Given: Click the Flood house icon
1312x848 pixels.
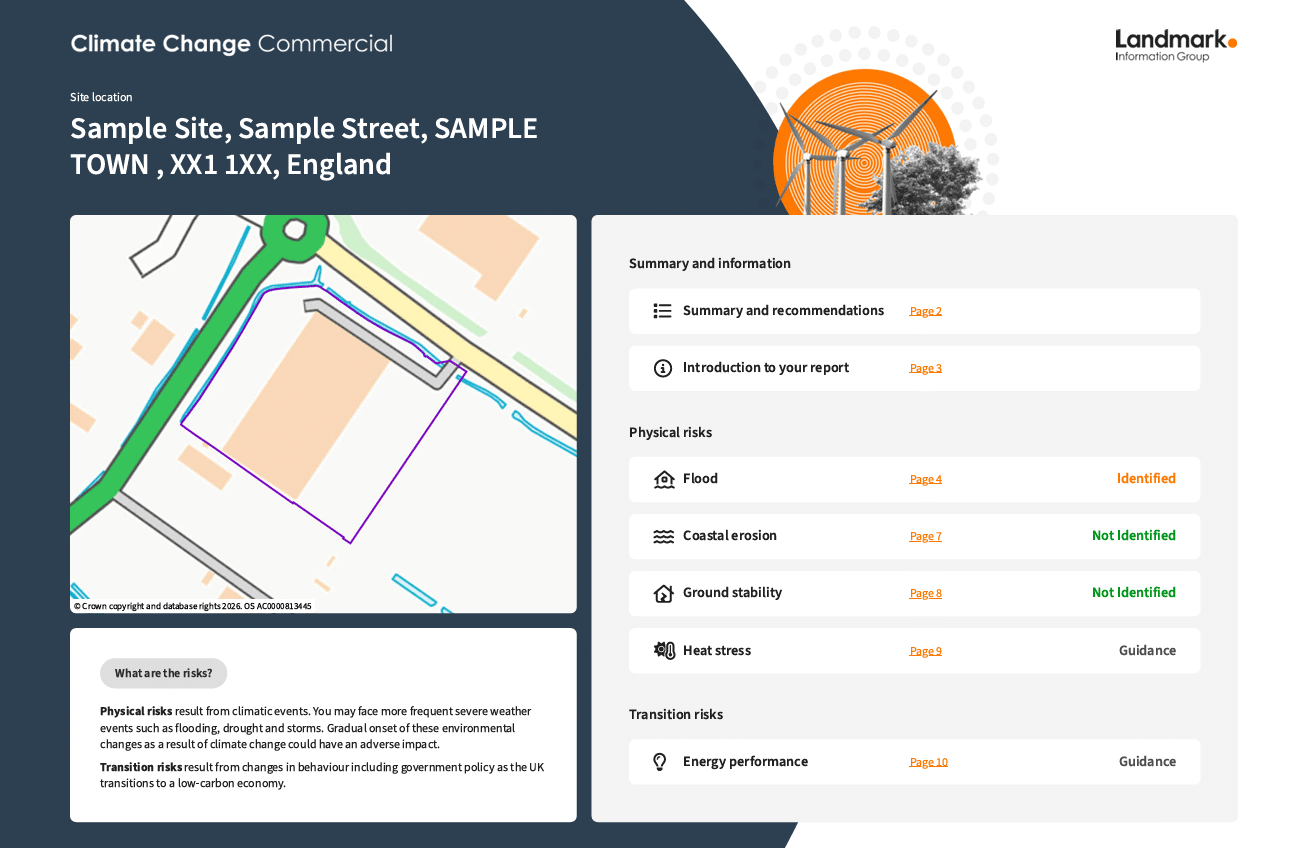Looking at the screenshot, I should 663,479.
